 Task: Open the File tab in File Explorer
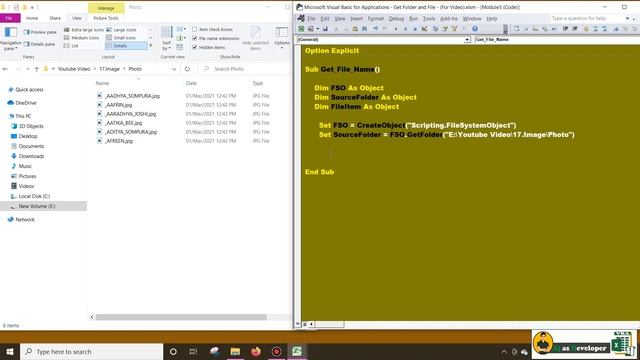(x=9, y=18)
